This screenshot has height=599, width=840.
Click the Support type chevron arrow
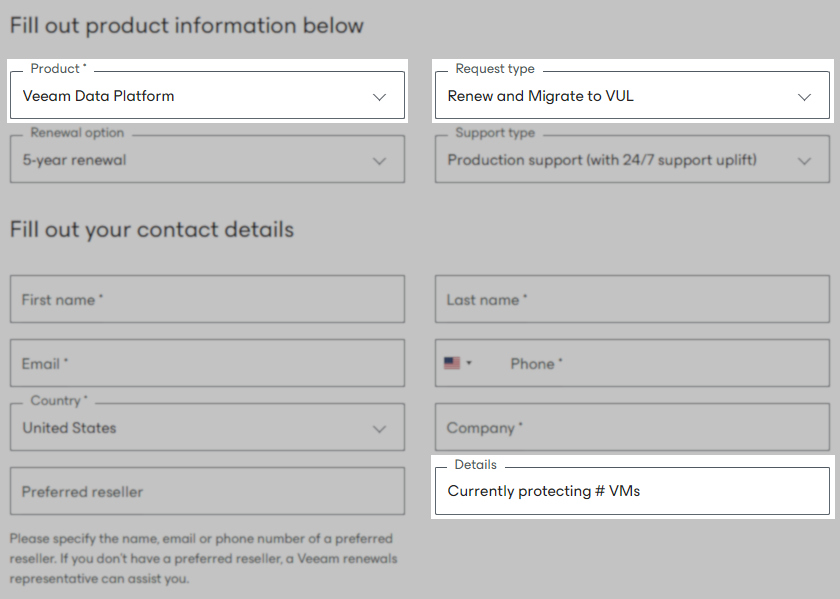[x=804, y=159]
